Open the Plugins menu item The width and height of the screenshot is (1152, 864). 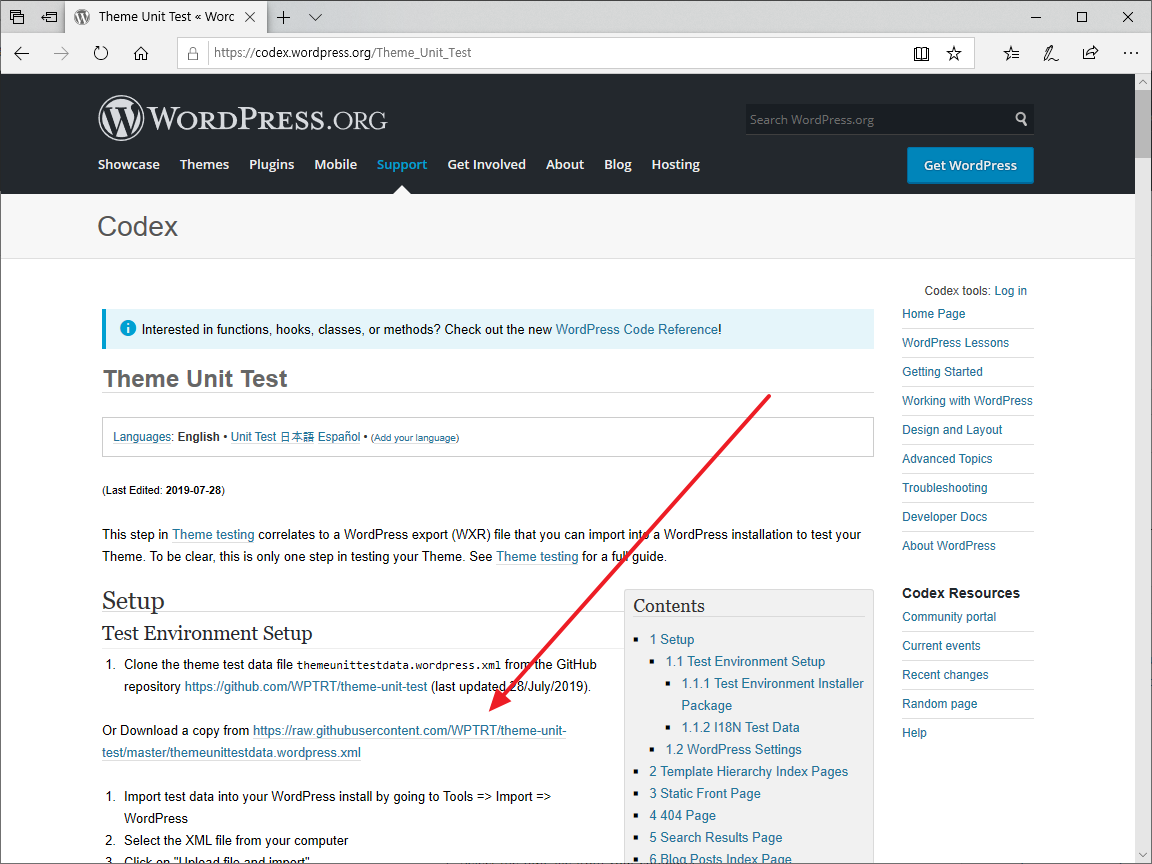point(272,165)
